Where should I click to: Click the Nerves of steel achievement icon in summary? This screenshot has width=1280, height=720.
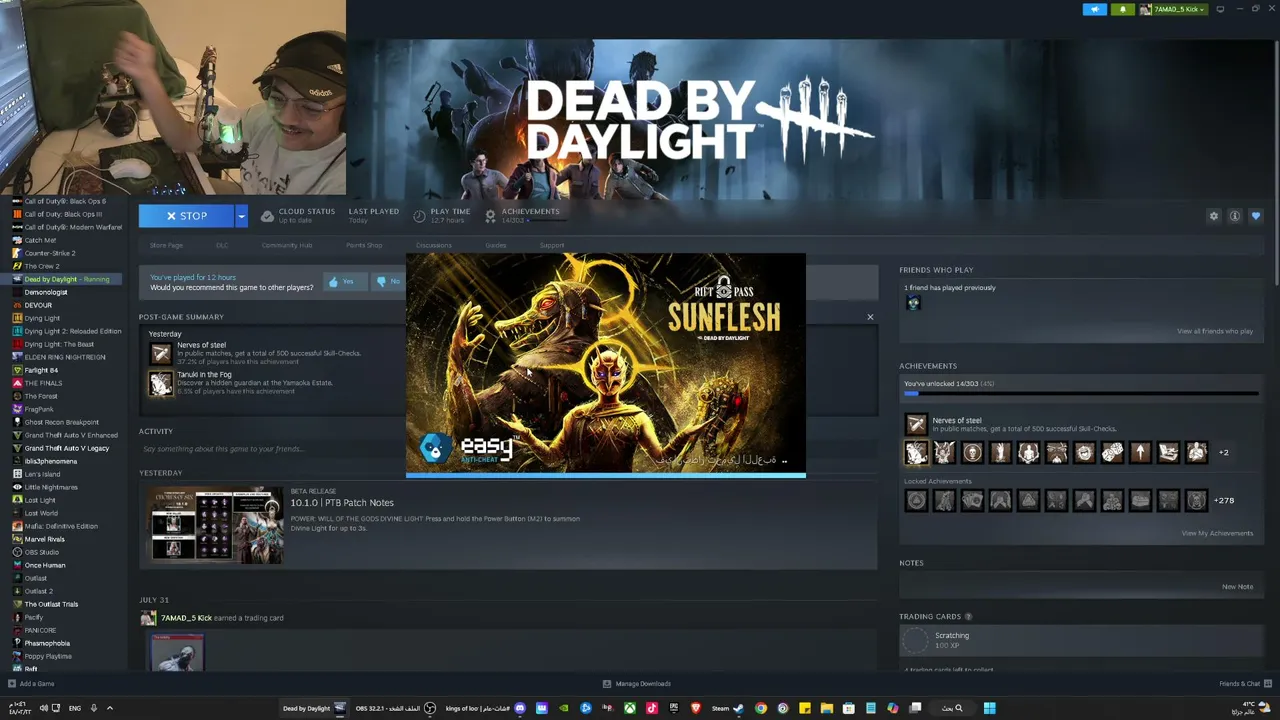tap(161, 353)
